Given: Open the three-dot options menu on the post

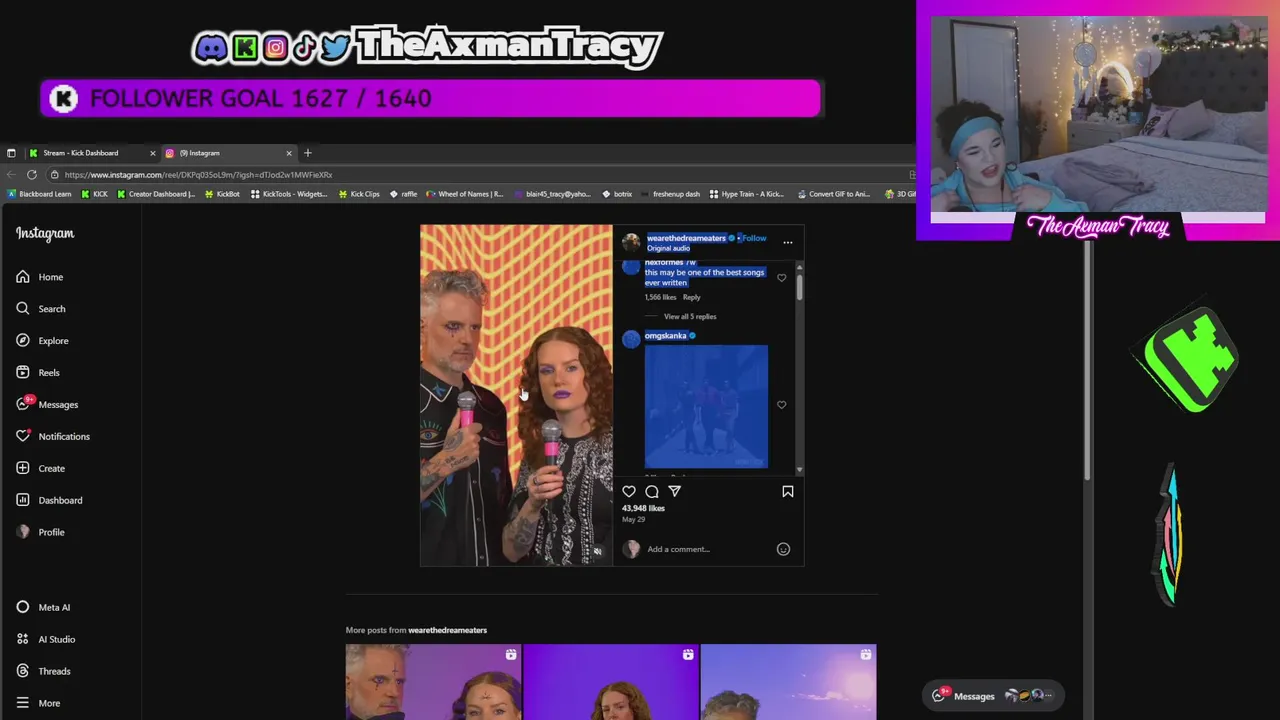Looking at the screenshot, I should pos(788,242).
